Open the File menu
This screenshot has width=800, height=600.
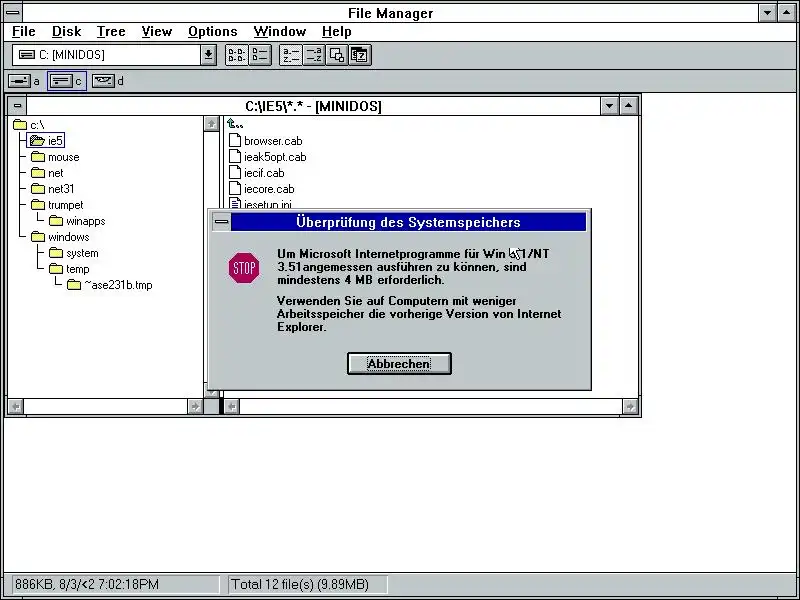(x=23, y=32)
